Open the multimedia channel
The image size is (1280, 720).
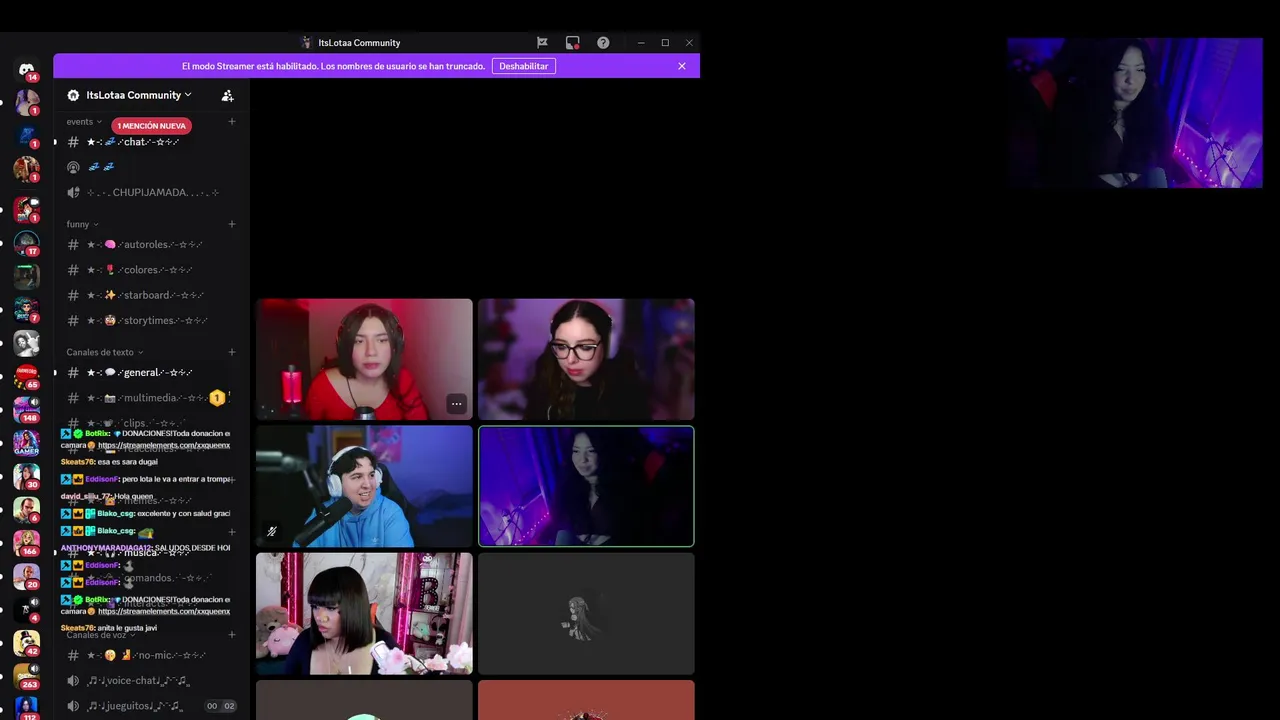pyautogui.click(x=135, y=398)
